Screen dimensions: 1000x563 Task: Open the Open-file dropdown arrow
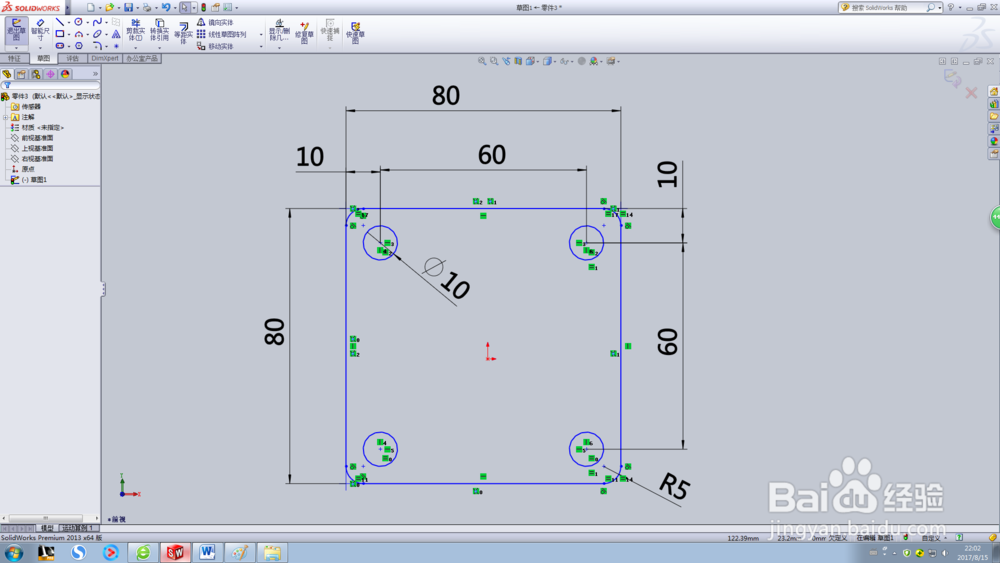click(119, 8)
